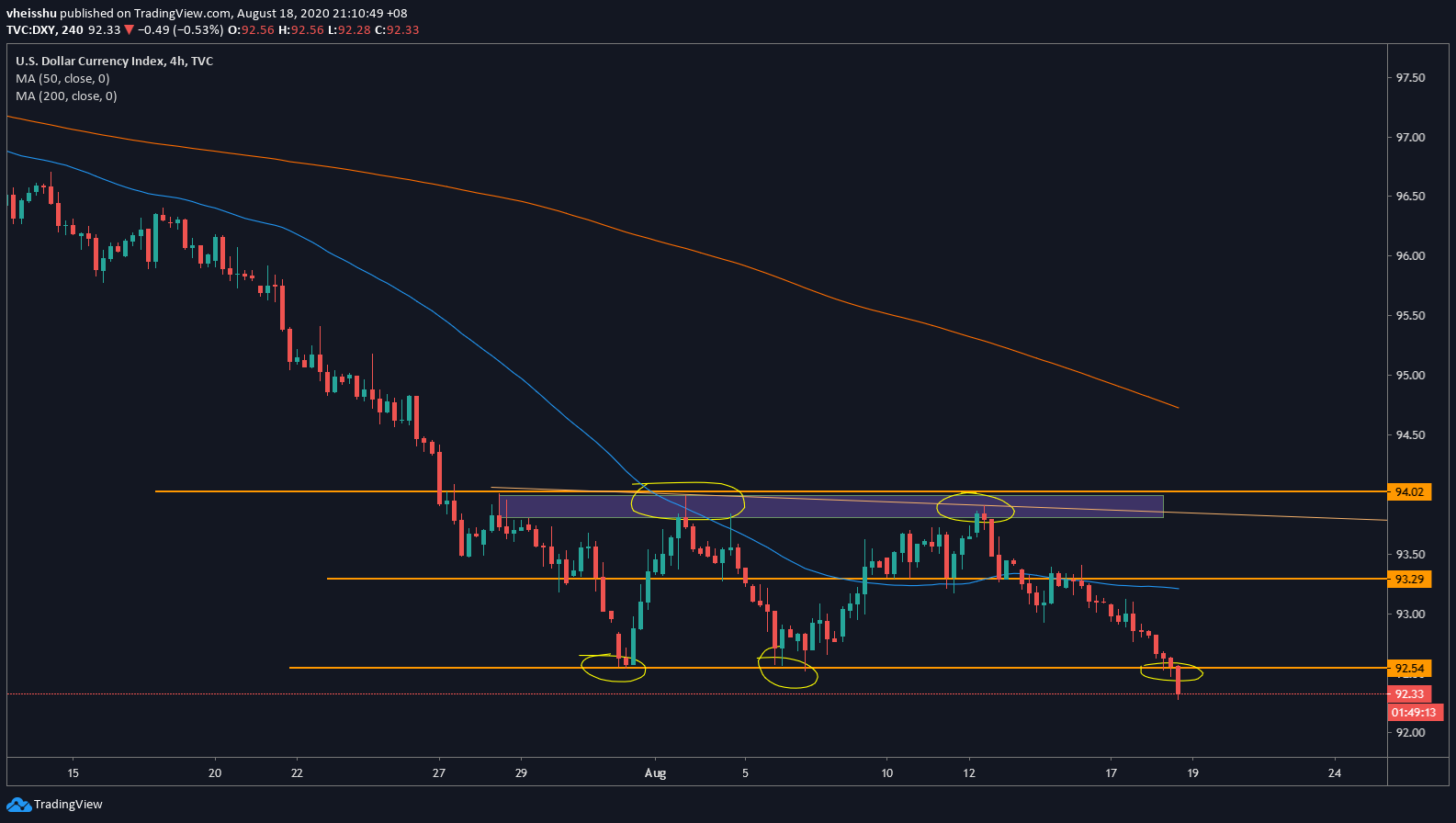This screenshot has height=823, width=1456.
Task: Click the TradingView logo icon
Action: tap(18, 805)
